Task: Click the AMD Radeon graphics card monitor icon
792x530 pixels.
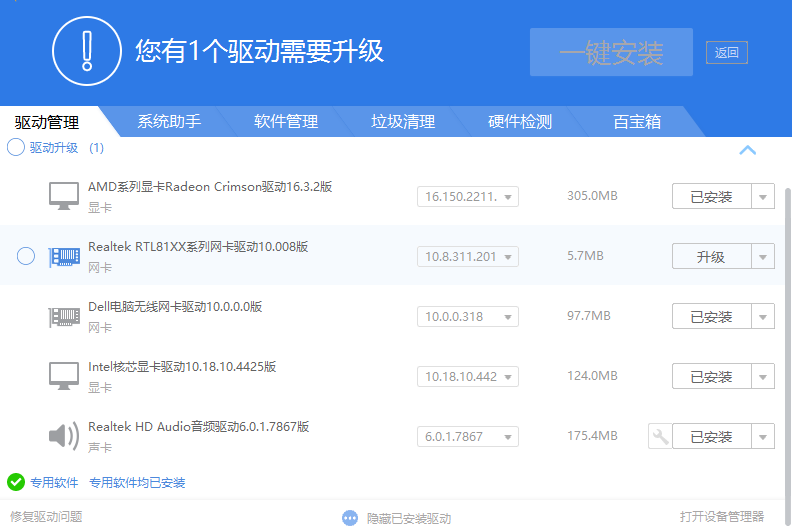Action: [64, 196]
